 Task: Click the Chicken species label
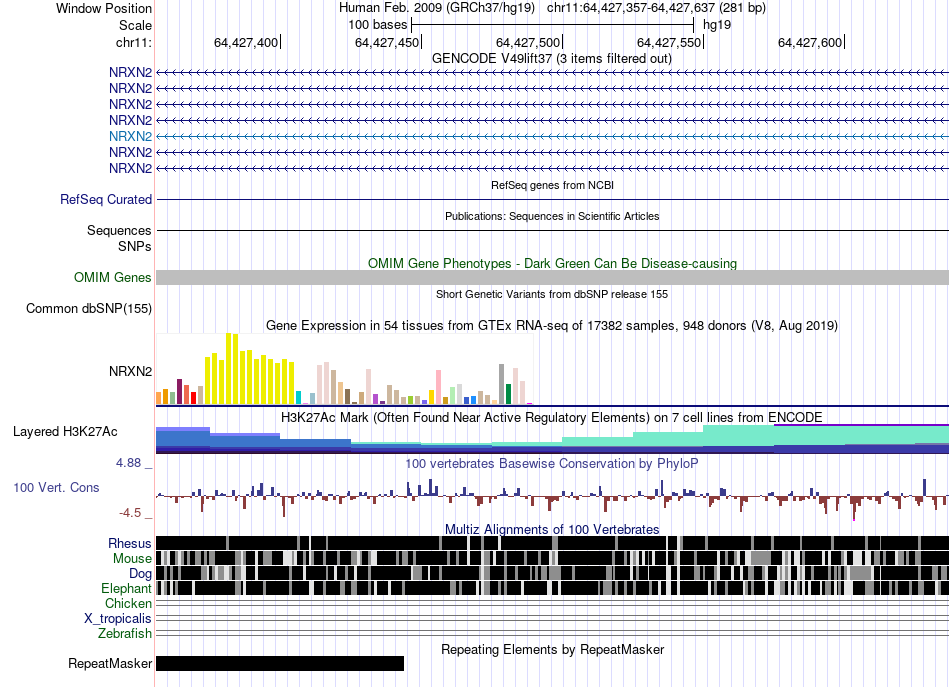[128, 603]
